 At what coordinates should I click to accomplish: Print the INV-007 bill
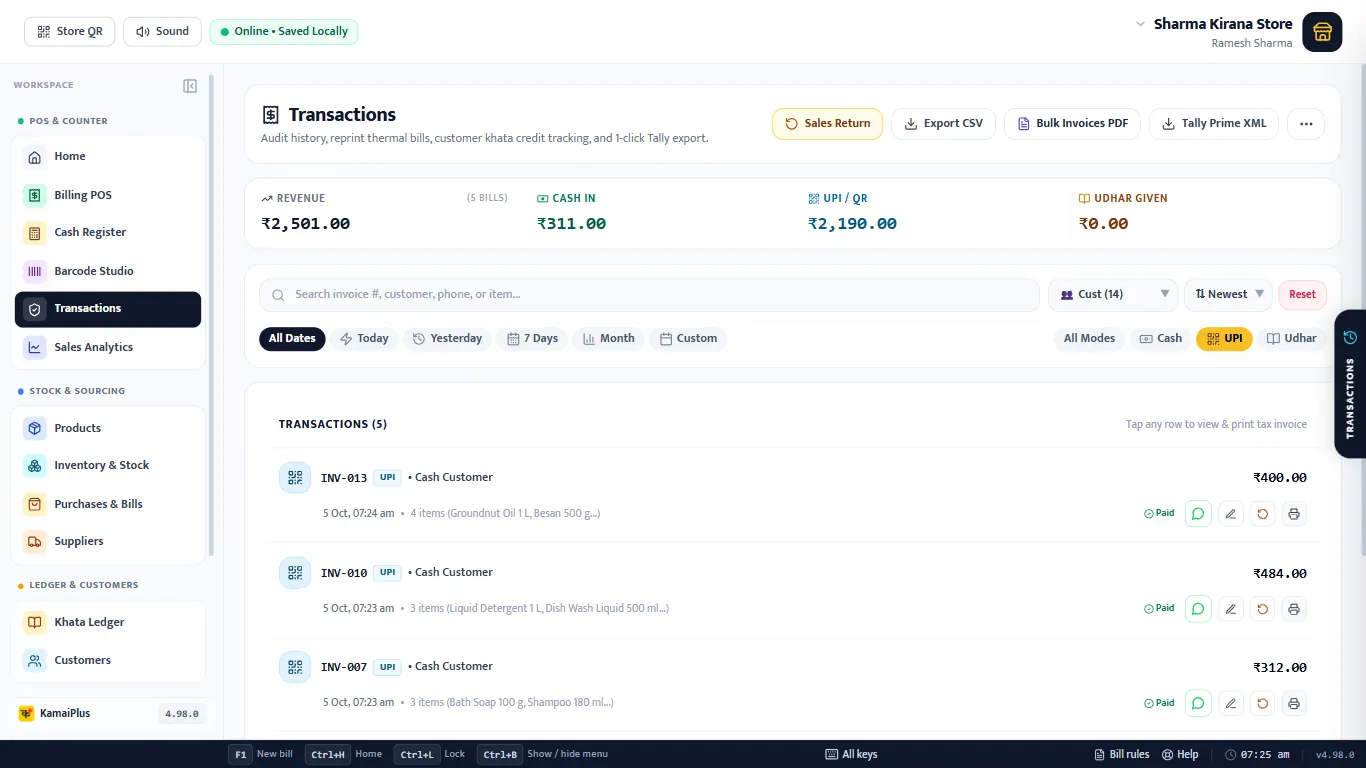[1294, 703]
